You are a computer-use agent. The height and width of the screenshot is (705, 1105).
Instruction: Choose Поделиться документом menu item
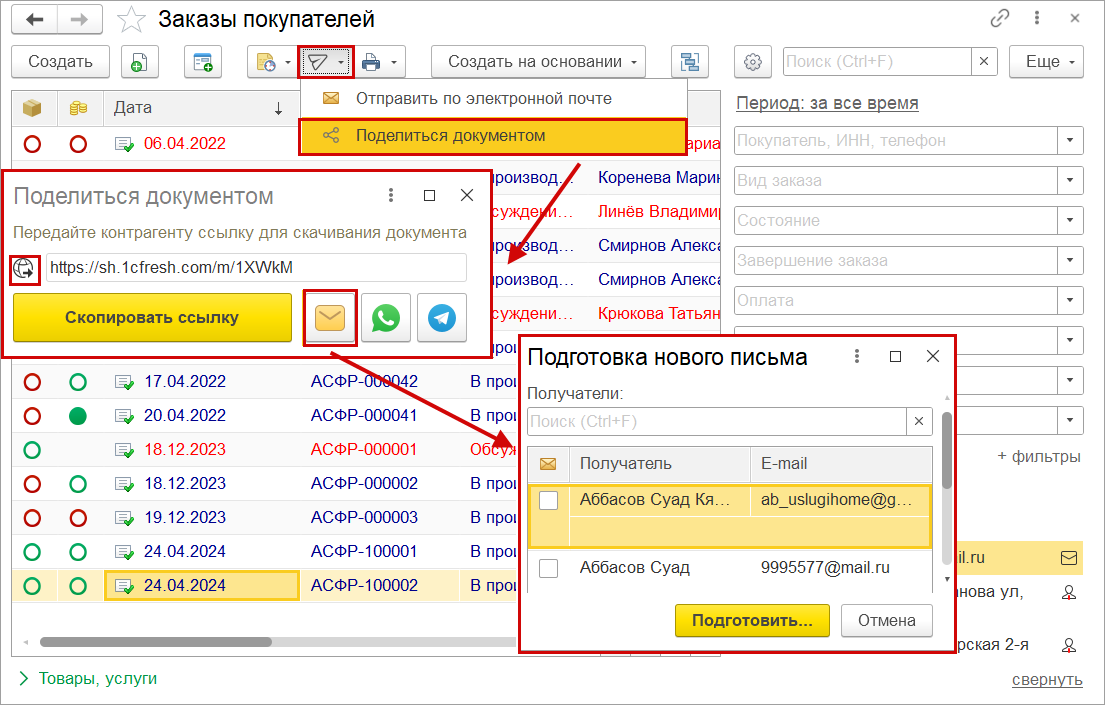[x=493, y=136]
